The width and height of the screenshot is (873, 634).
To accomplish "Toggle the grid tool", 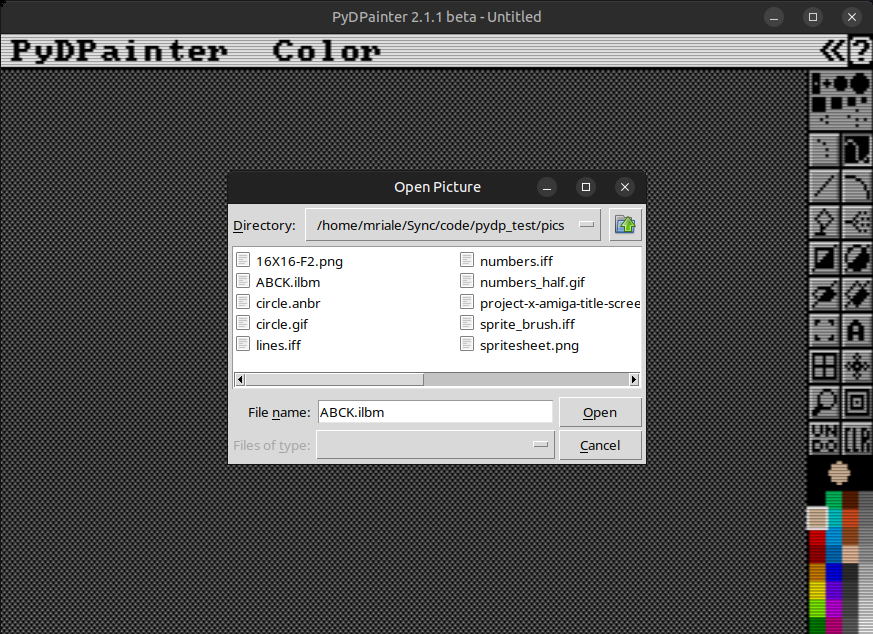I will [823, 366].
